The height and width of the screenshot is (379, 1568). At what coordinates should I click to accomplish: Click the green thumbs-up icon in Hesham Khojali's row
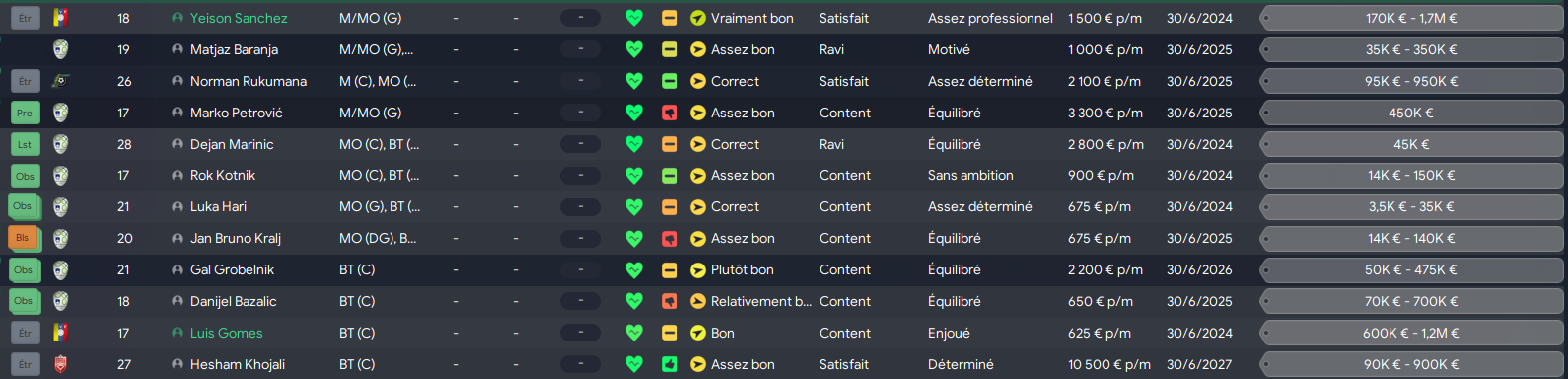point(670,364)
